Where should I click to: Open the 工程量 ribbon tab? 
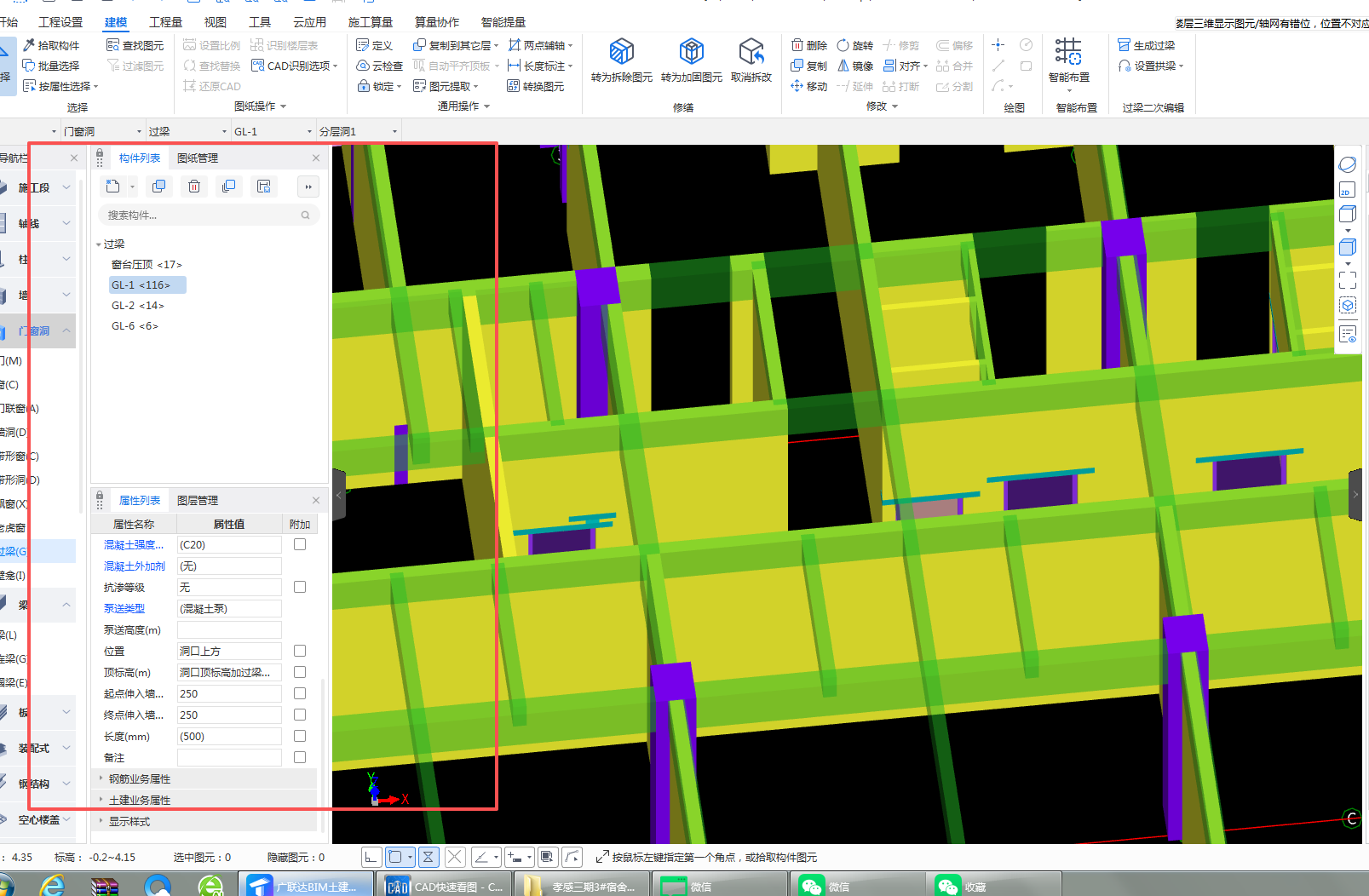165,22
